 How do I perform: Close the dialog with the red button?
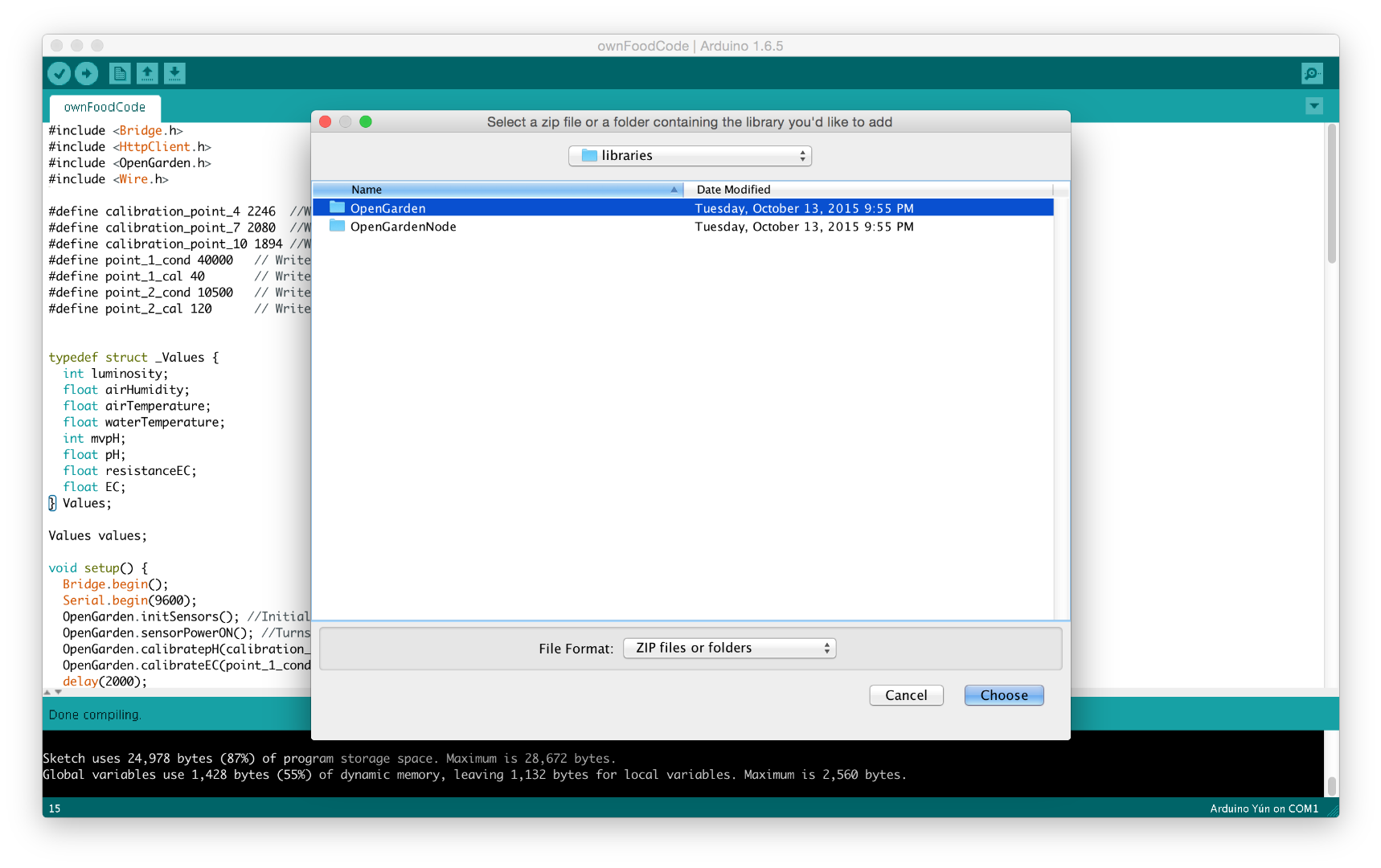(326, 122)
